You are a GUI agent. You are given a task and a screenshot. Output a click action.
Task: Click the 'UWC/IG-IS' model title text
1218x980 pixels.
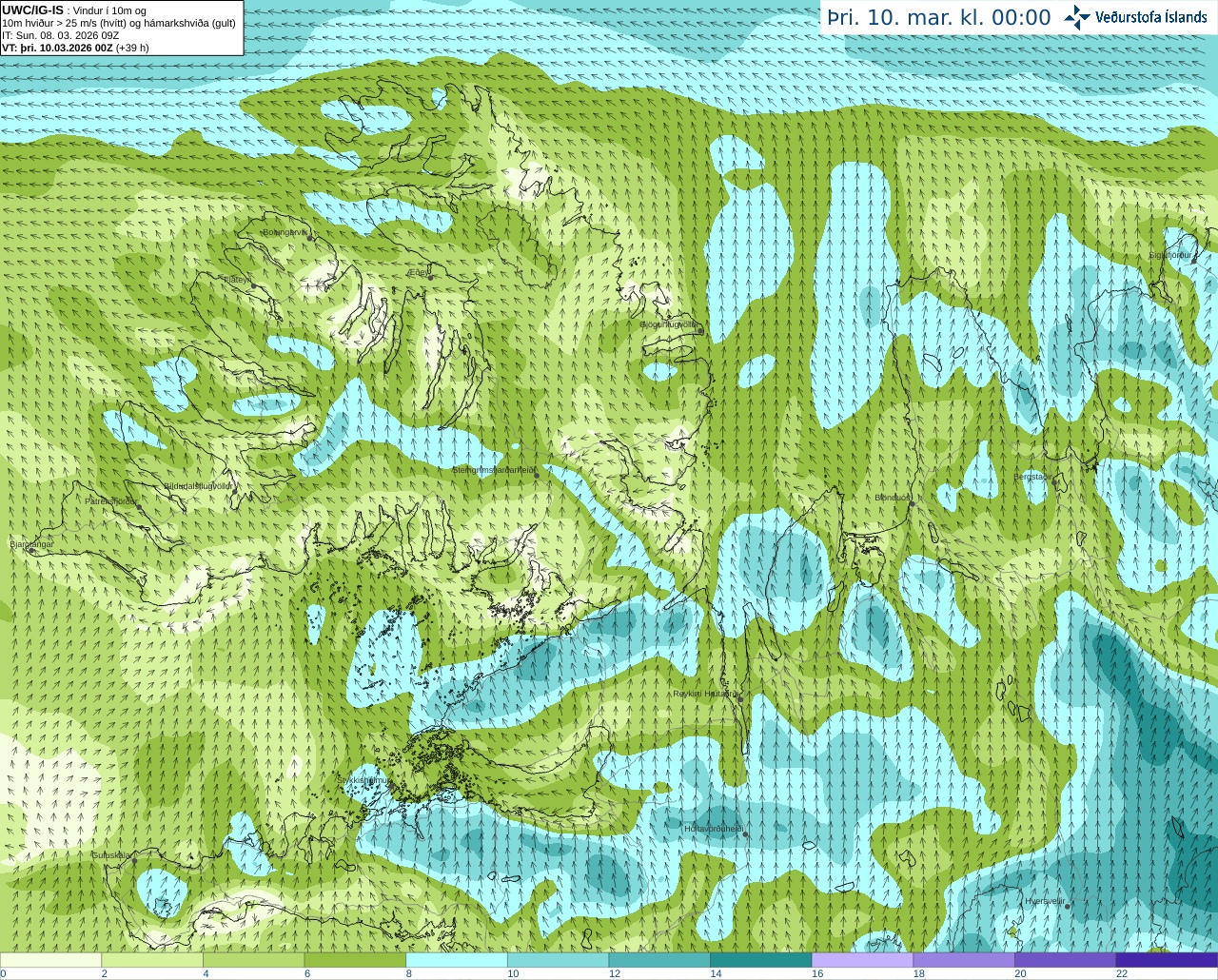[32, 10]
